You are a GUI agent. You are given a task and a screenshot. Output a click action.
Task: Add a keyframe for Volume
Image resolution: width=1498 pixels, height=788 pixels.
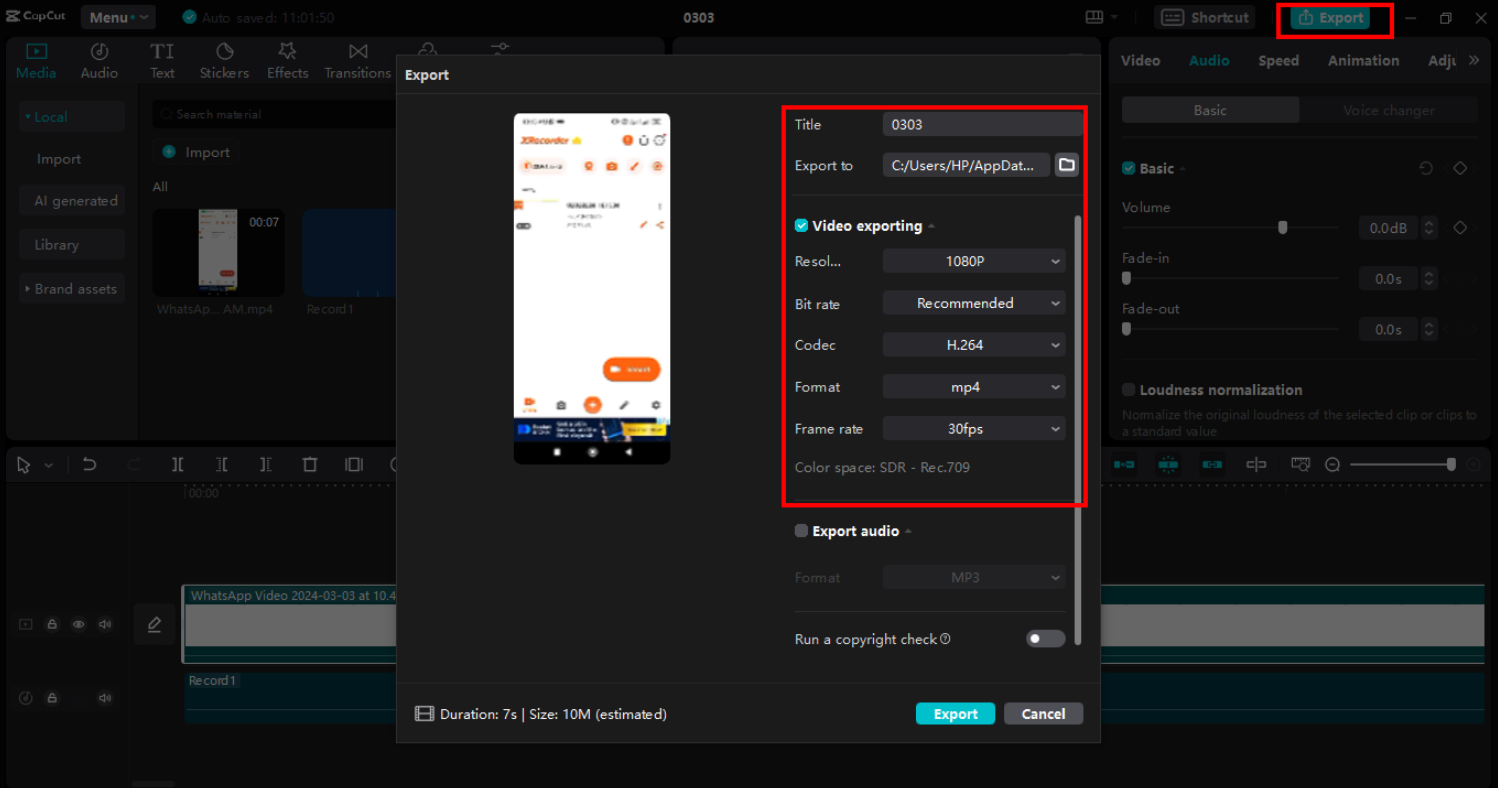coord(1460,228)
